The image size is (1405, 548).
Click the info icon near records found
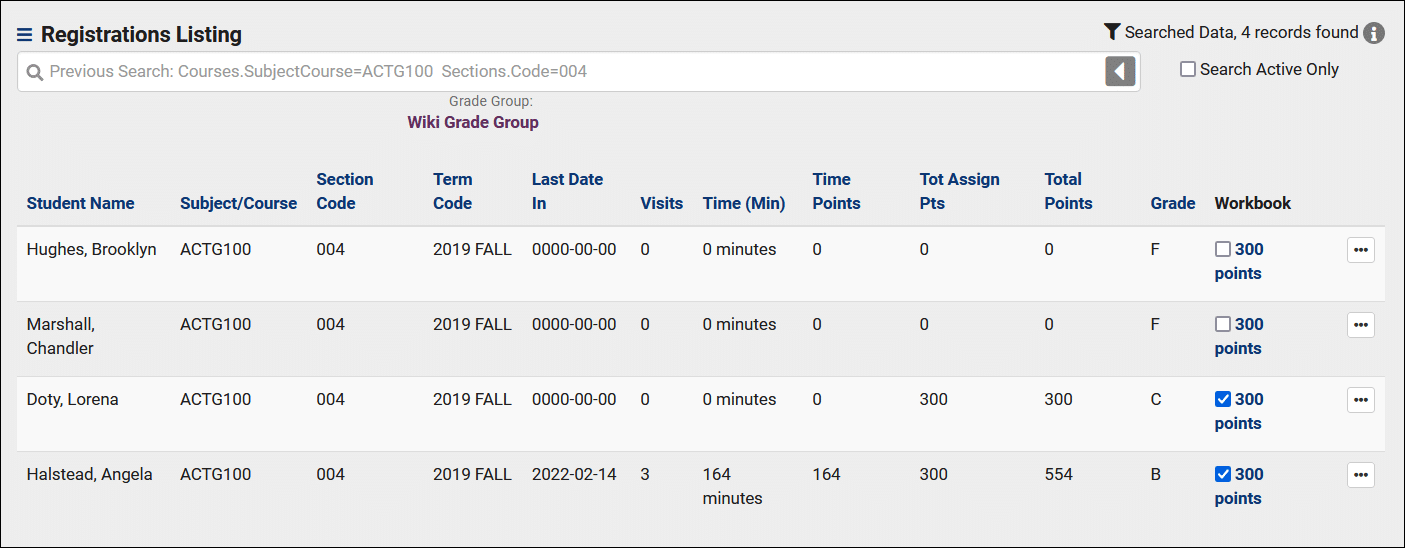point(1375,33)
